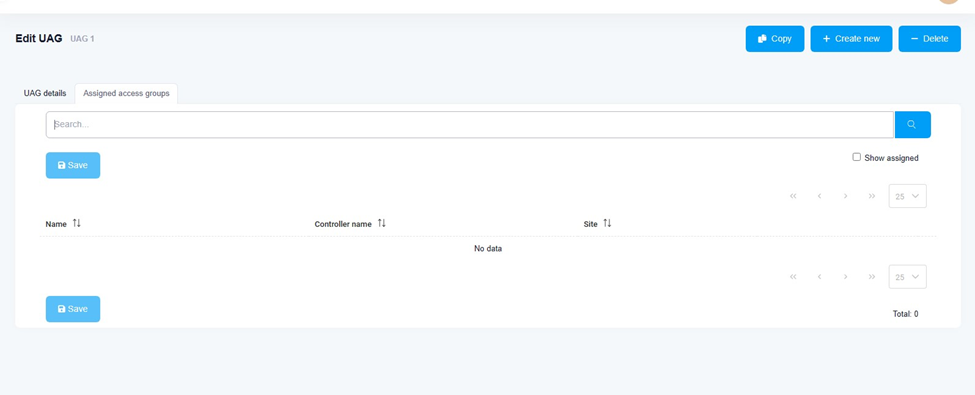Select Assigned access groups tab
The height and width of the screenshot is (395, 975).
(126, 93)
